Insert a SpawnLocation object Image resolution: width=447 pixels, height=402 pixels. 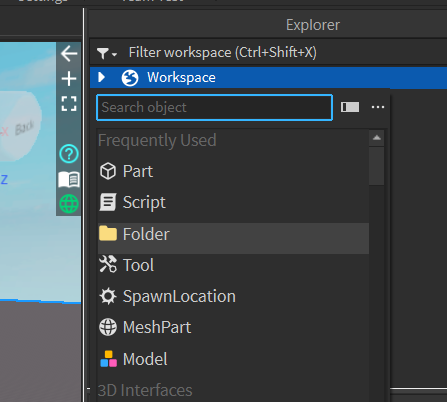coord(233,296)
